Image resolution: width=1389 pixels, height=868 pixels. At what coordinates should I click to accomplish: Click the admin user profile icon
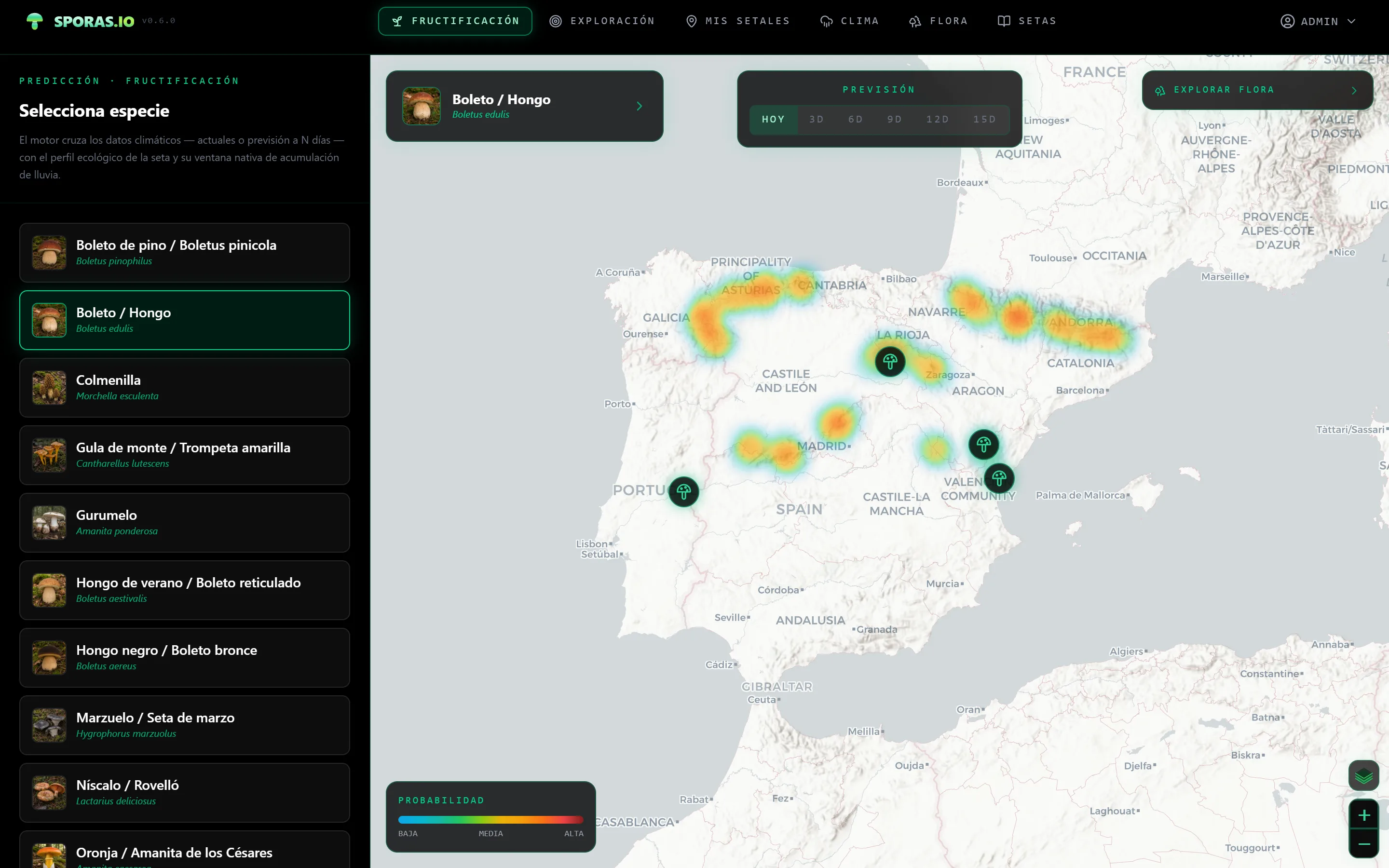1287,21
